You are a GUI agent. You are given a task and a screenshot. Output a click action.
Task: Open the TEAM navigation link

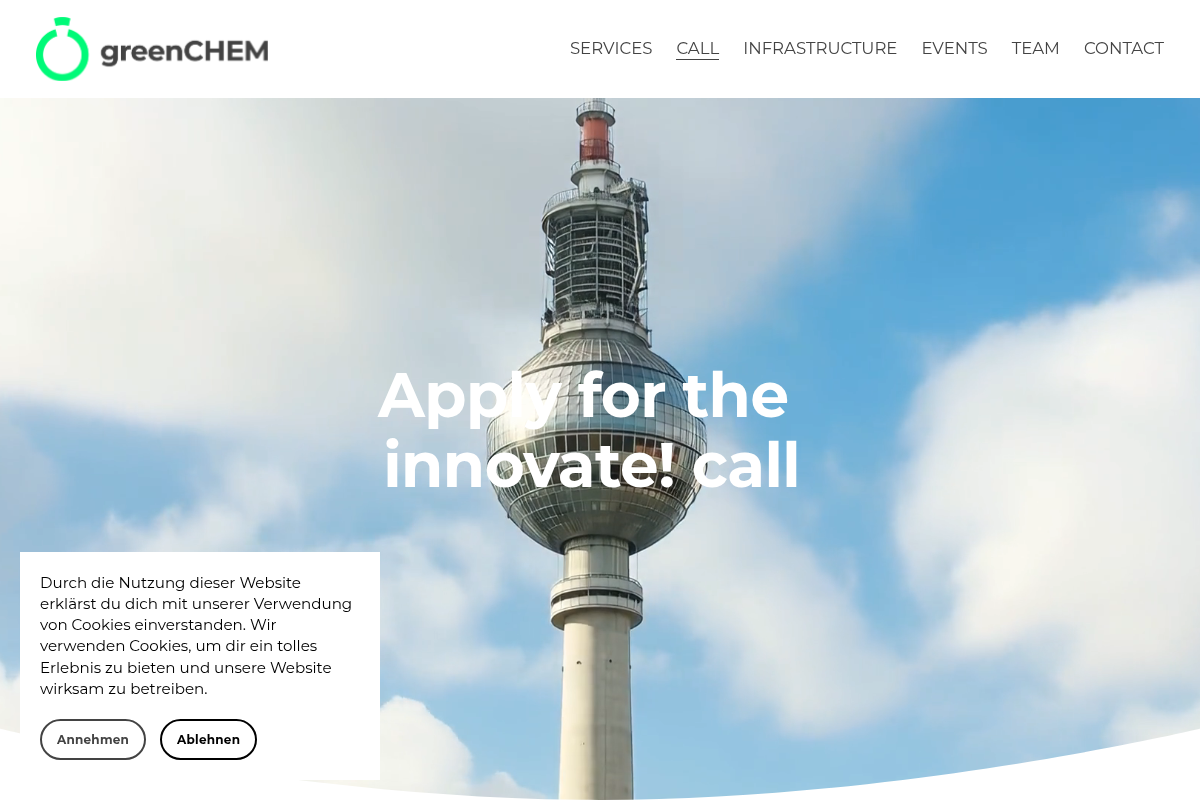click(1035, 48)
